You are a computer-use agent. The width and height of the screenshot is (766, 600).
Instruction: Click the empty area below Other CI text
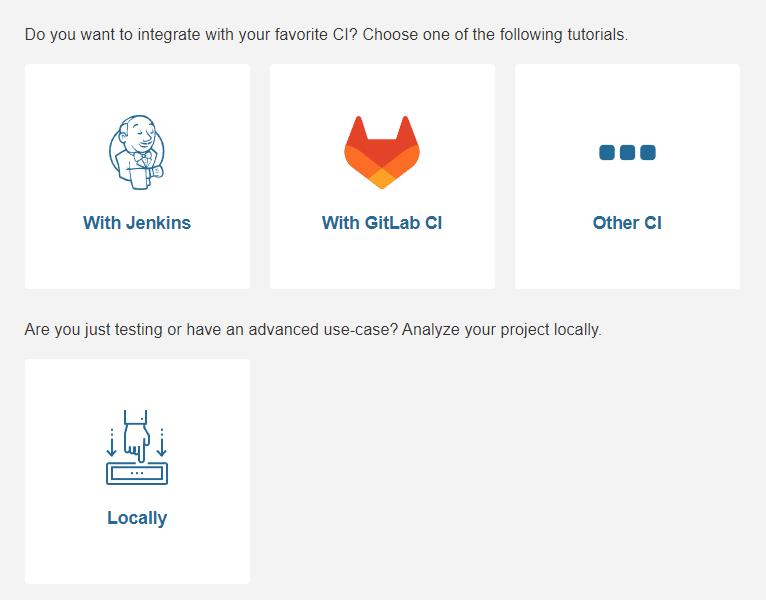coord(627,260)
